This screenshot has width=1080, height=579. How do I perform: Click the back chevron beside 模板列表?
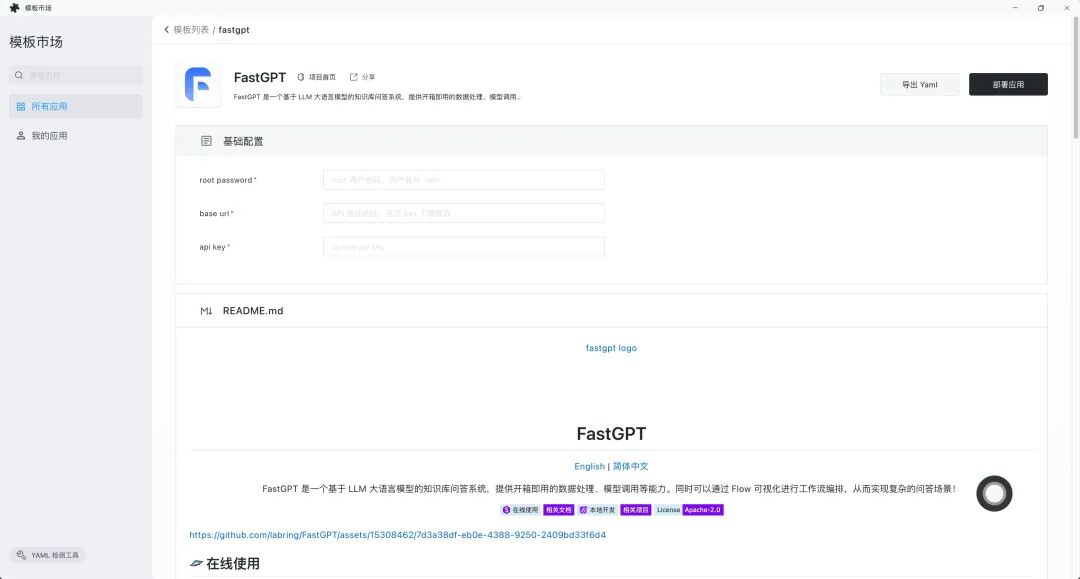(167, 30)
